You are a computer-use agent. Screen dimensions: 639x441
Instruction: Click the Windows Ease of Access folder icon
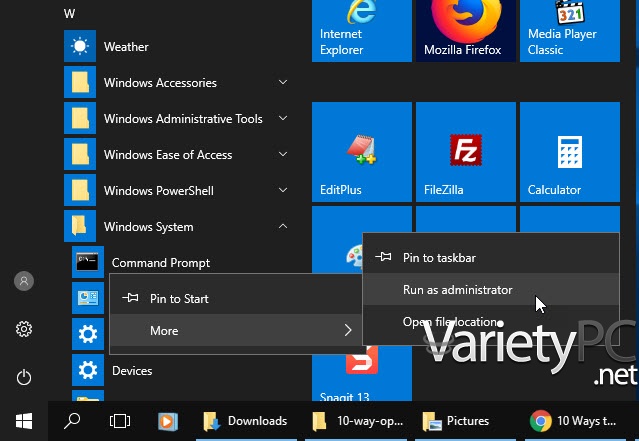tap(80, 154)
